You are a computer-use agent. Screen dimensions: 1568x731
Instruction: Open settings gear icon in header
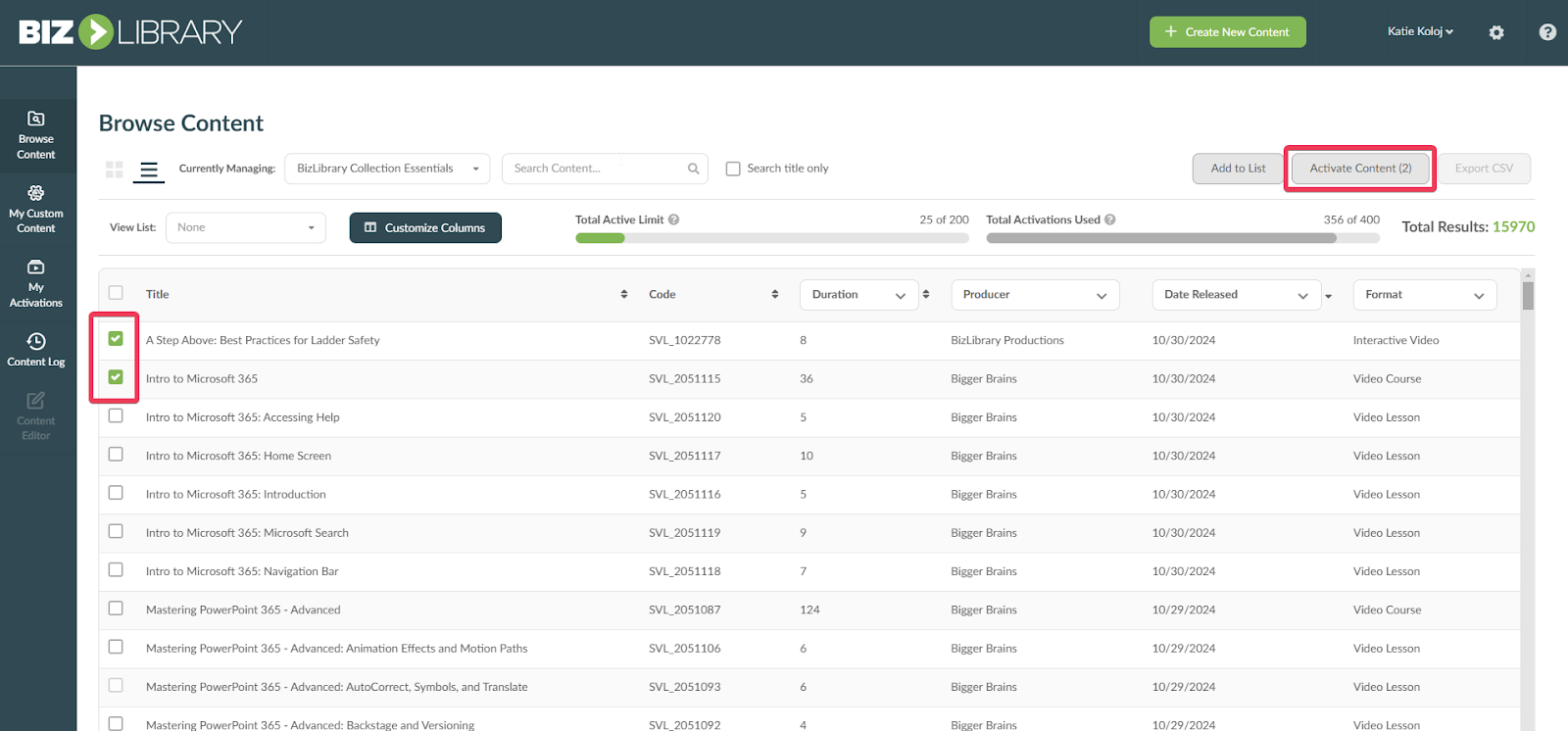(1495, 32)
